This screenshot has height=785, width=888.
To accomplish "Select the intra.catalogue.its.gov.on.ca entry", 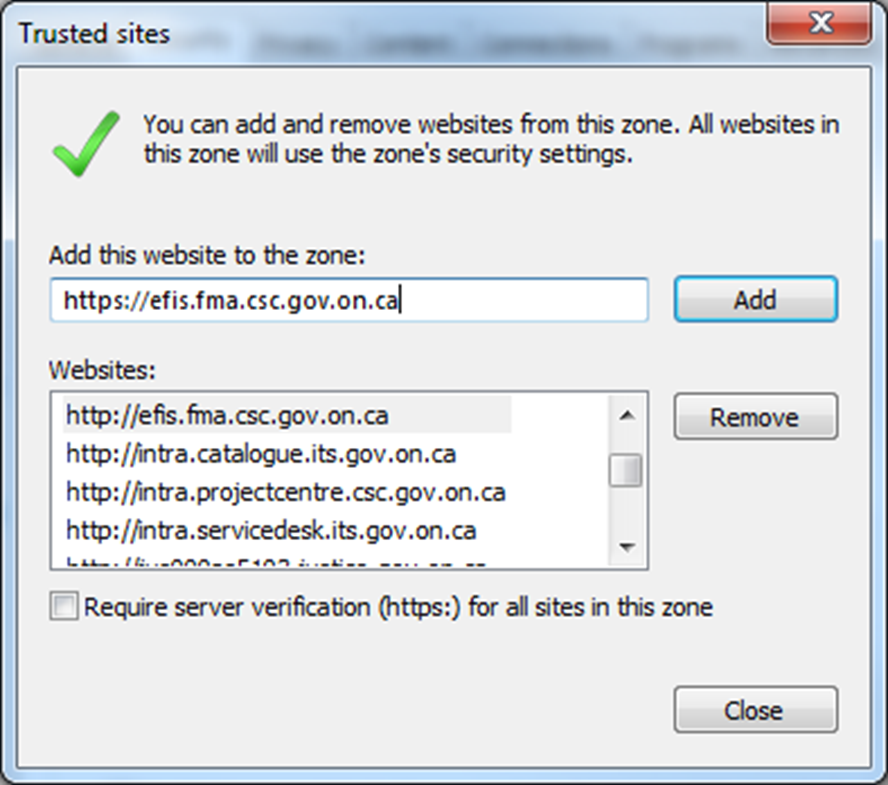I will tap(260, 454).
